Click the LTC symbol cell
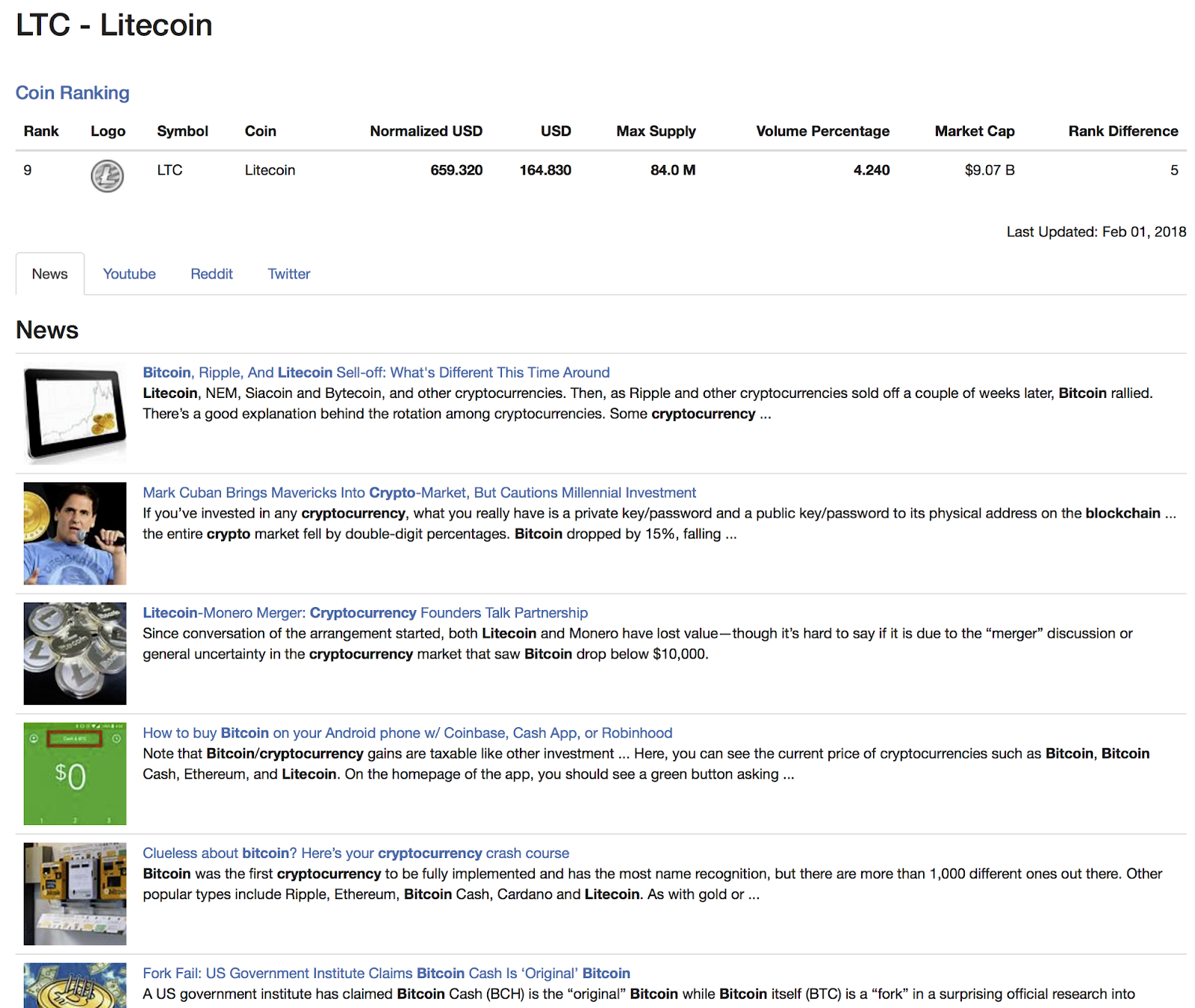This screenshot has height=1008, width=1195. pos(170,170)
